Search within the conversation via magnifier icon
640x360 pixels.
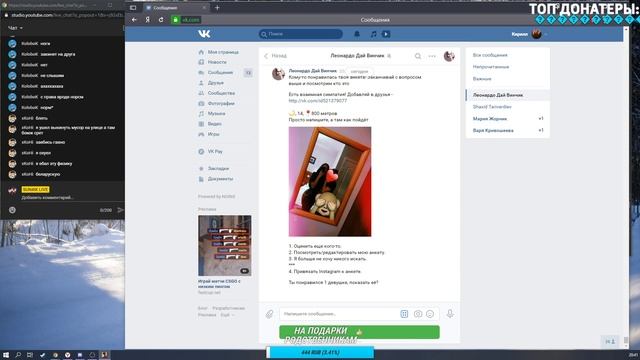pos(418,56)
